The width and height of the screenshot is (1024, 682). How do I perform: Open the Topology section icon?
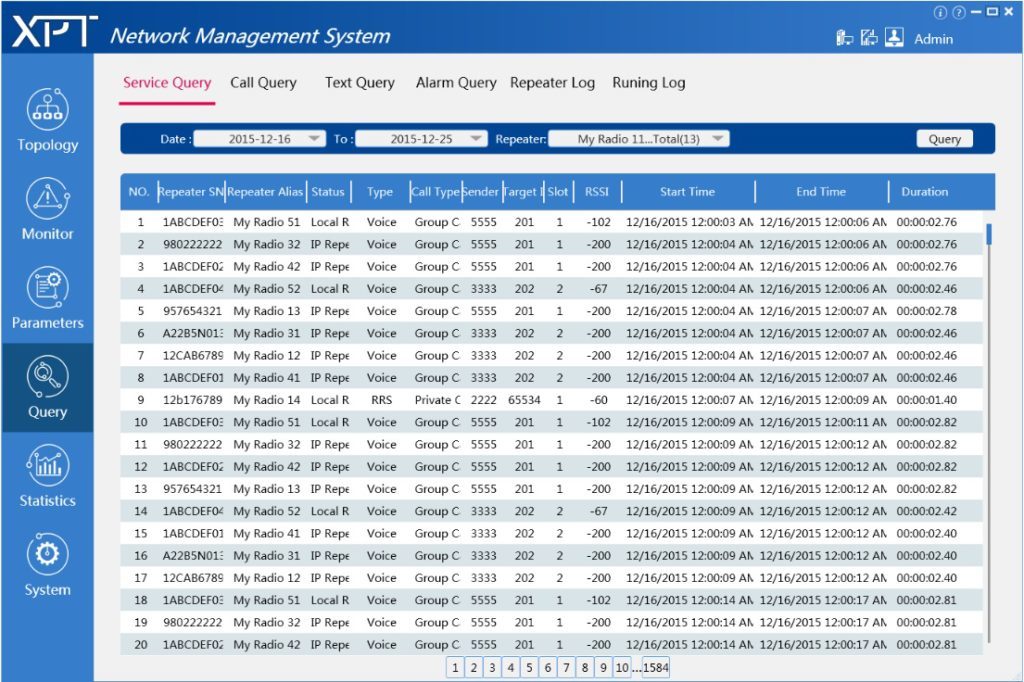(47, 108)
